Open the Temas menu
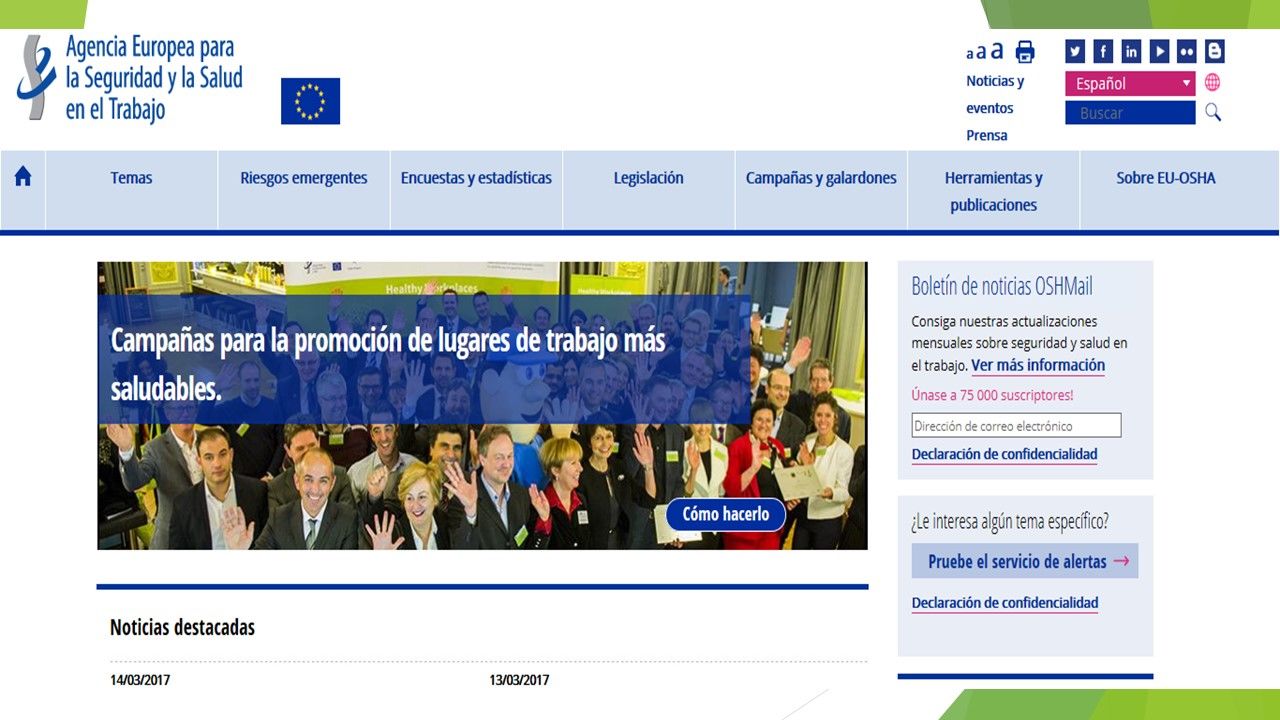This screenshot has width=1280, height=720. (131, 178)
